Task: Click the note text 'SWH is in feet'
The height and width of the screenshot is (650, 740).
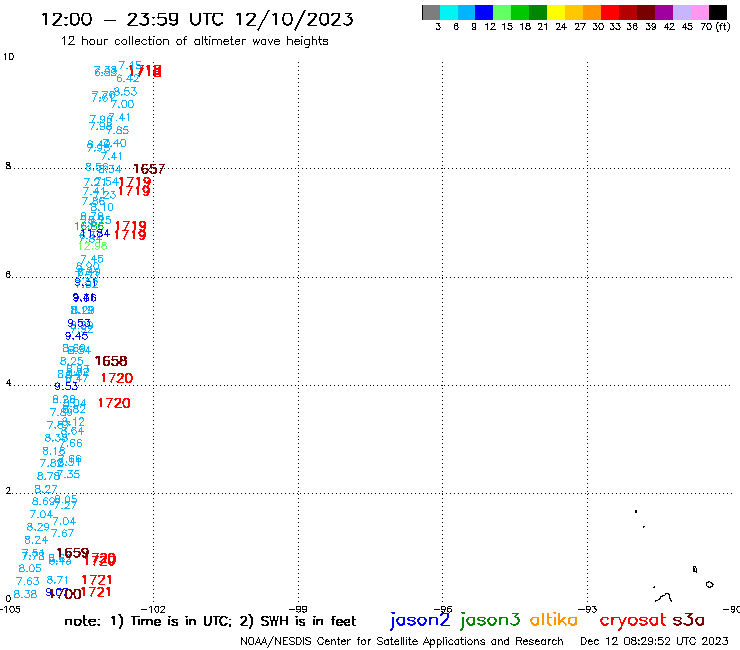Action: [x=308, y=621]
